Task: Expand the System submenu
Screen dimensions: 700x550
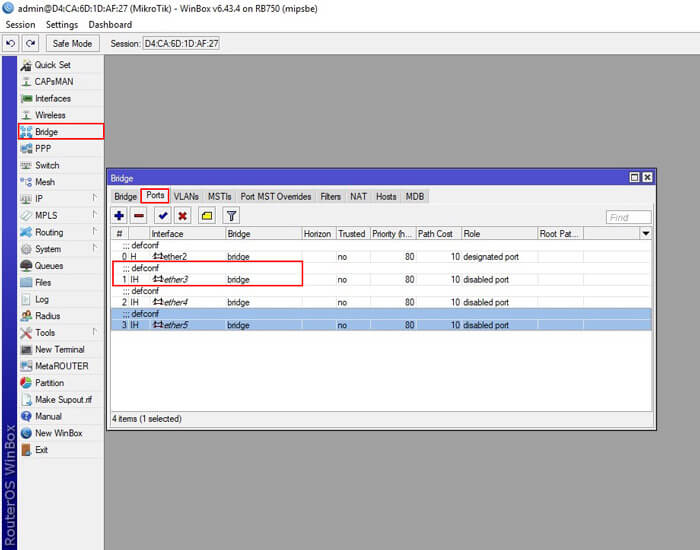Action: click(x=61, y=249)
